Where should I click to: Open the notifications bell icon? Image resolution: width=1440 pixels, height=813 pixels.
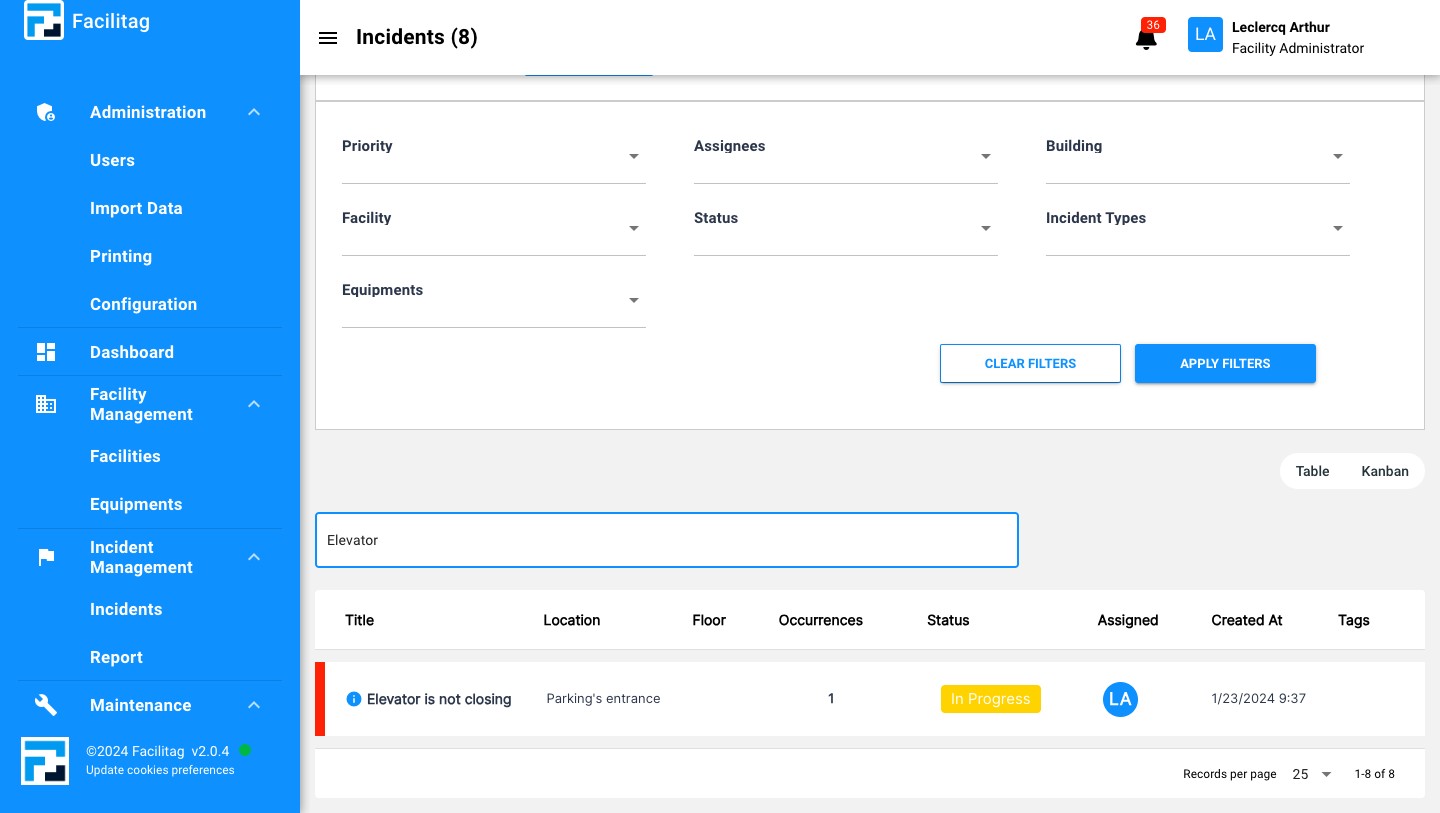[1146, 38]
